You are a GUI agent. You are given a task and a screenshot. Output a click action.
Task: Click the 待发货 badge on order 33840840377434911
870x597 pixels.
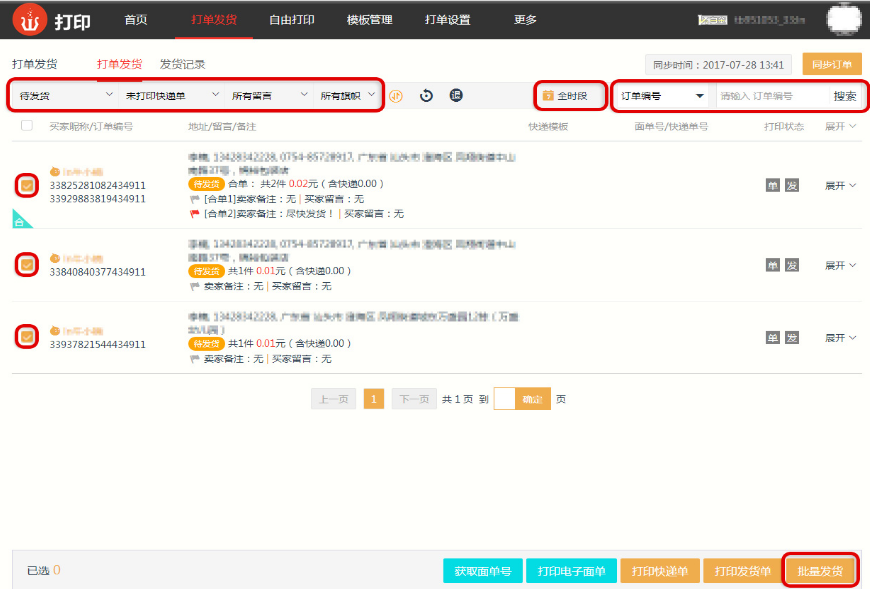point(206,271)
